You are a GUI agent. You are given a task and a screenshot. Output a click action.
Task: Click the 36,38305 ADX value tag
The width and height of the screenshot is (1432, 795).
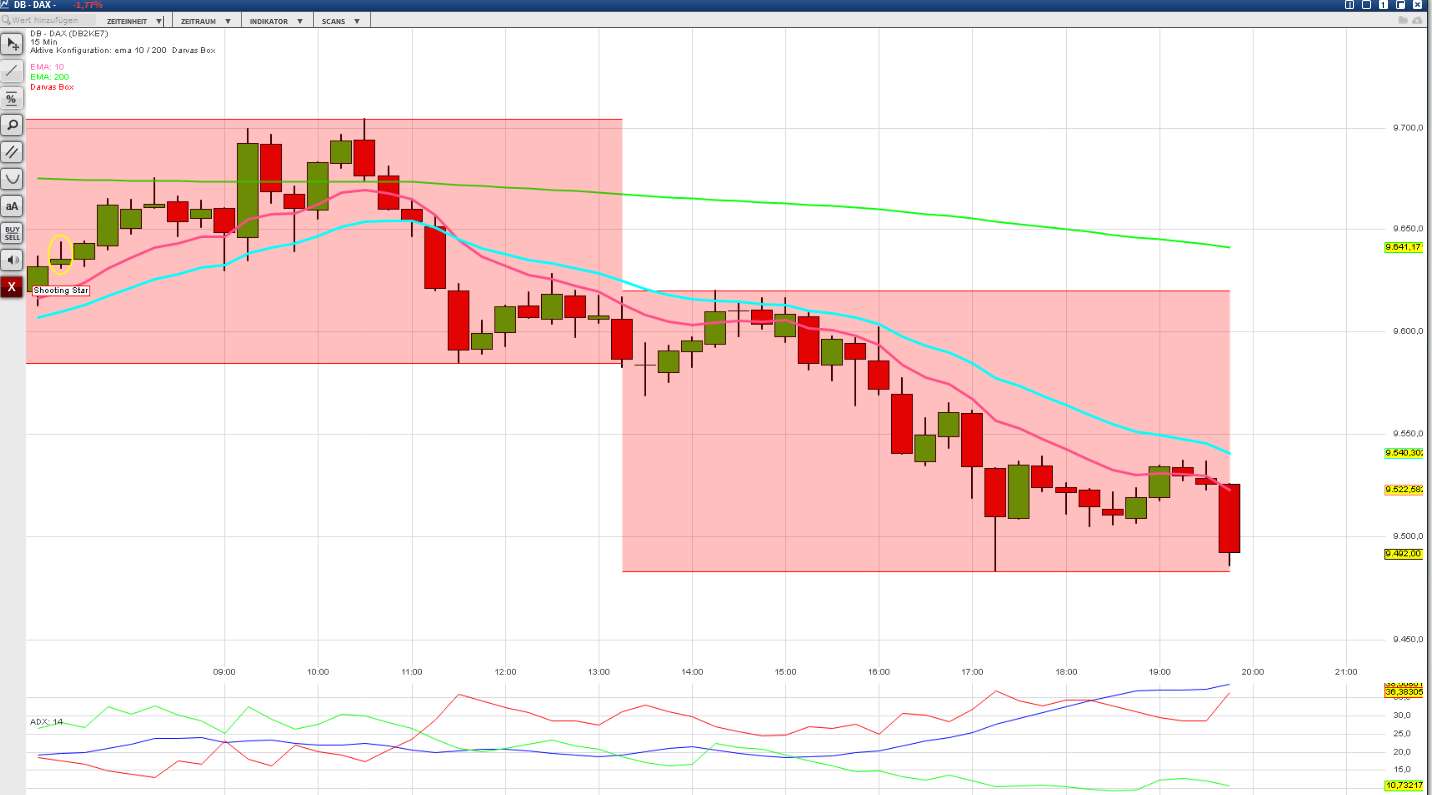[1403, 692]
